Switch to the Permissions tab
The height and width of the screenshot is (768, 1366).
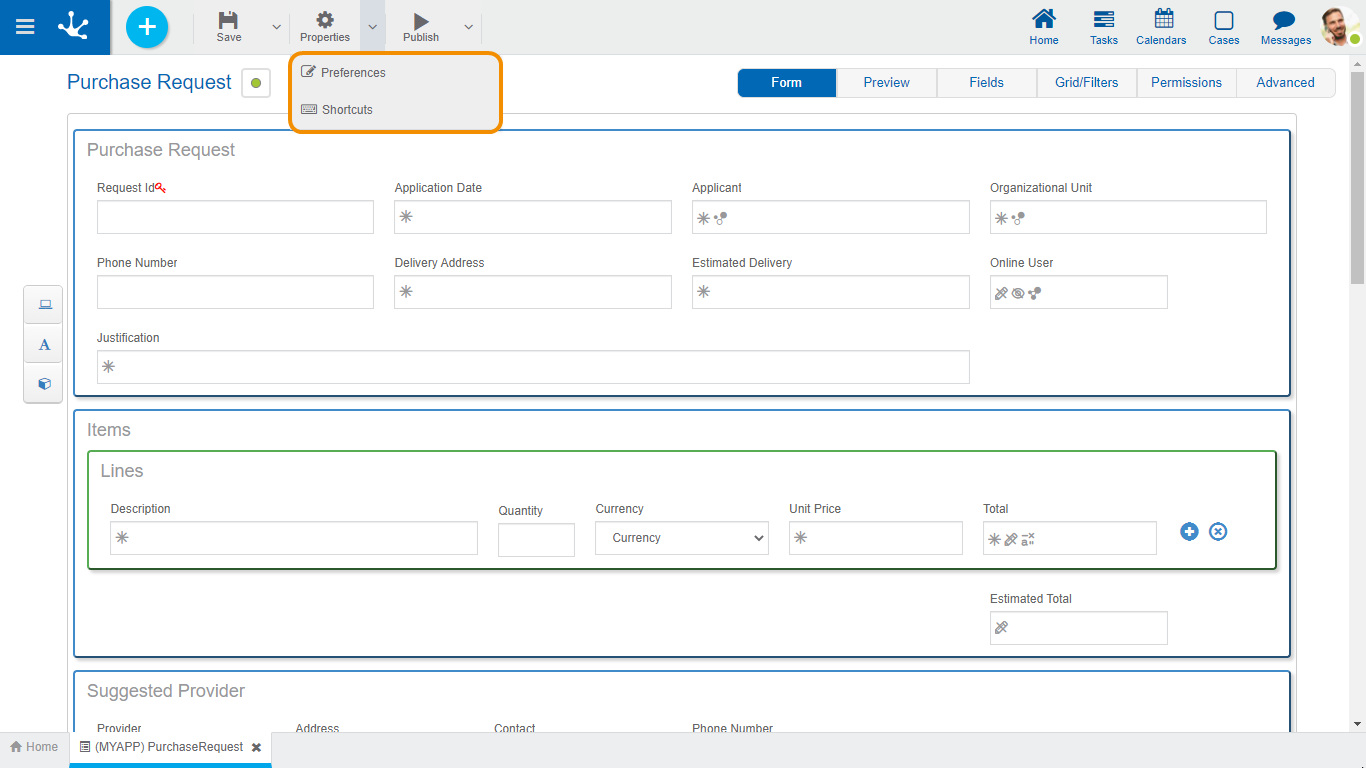click(1187, 83)
